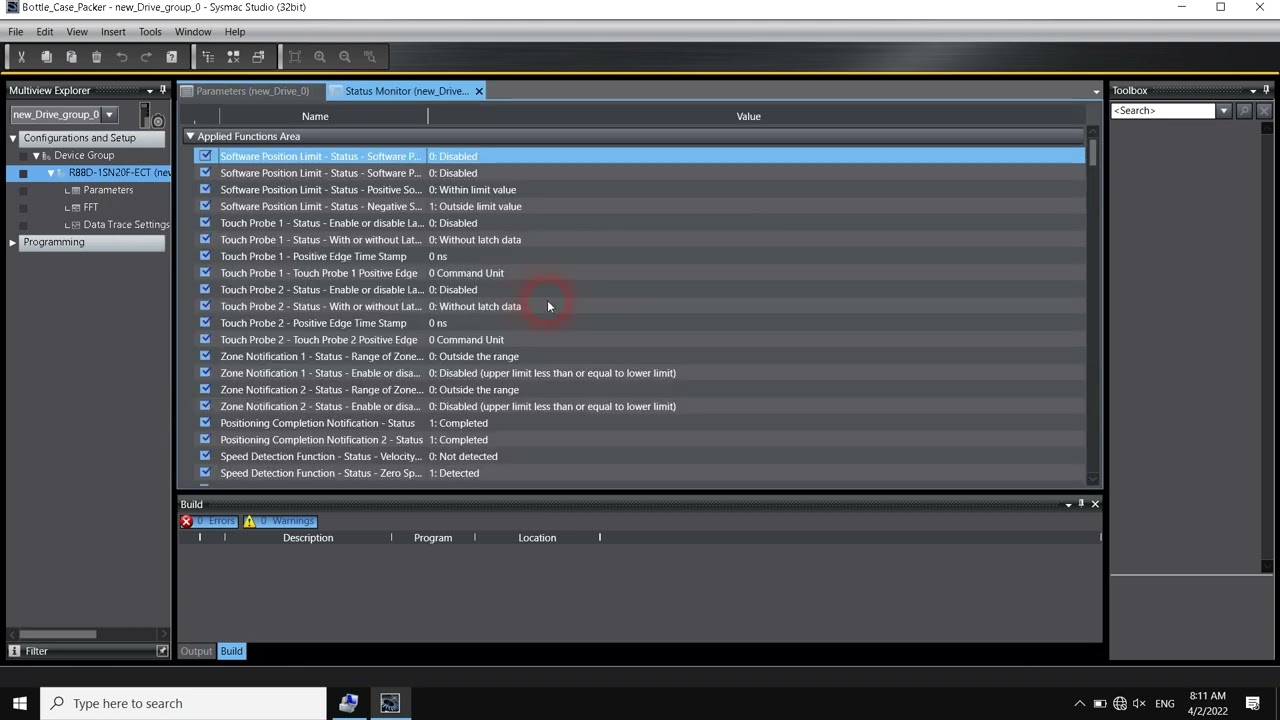The image size is (1280, 720).
Task: Click the Filter settings icon in Multiview Explorer
Action: click(x=162, y=651)
